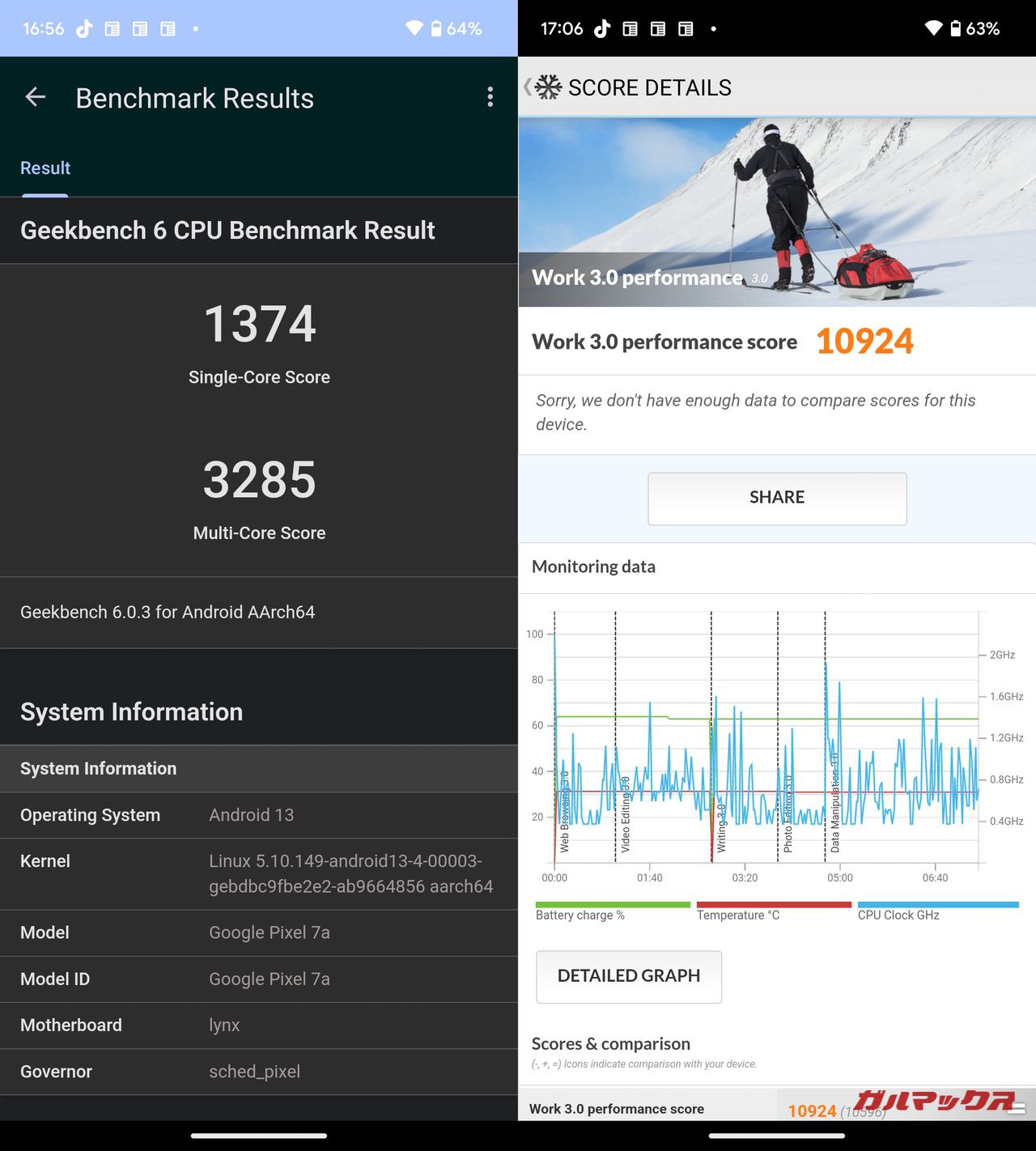Screen dimensions: 1036x1151
Task: Tap the Work 3.0 performance banner image
Action: coord(777,212)
